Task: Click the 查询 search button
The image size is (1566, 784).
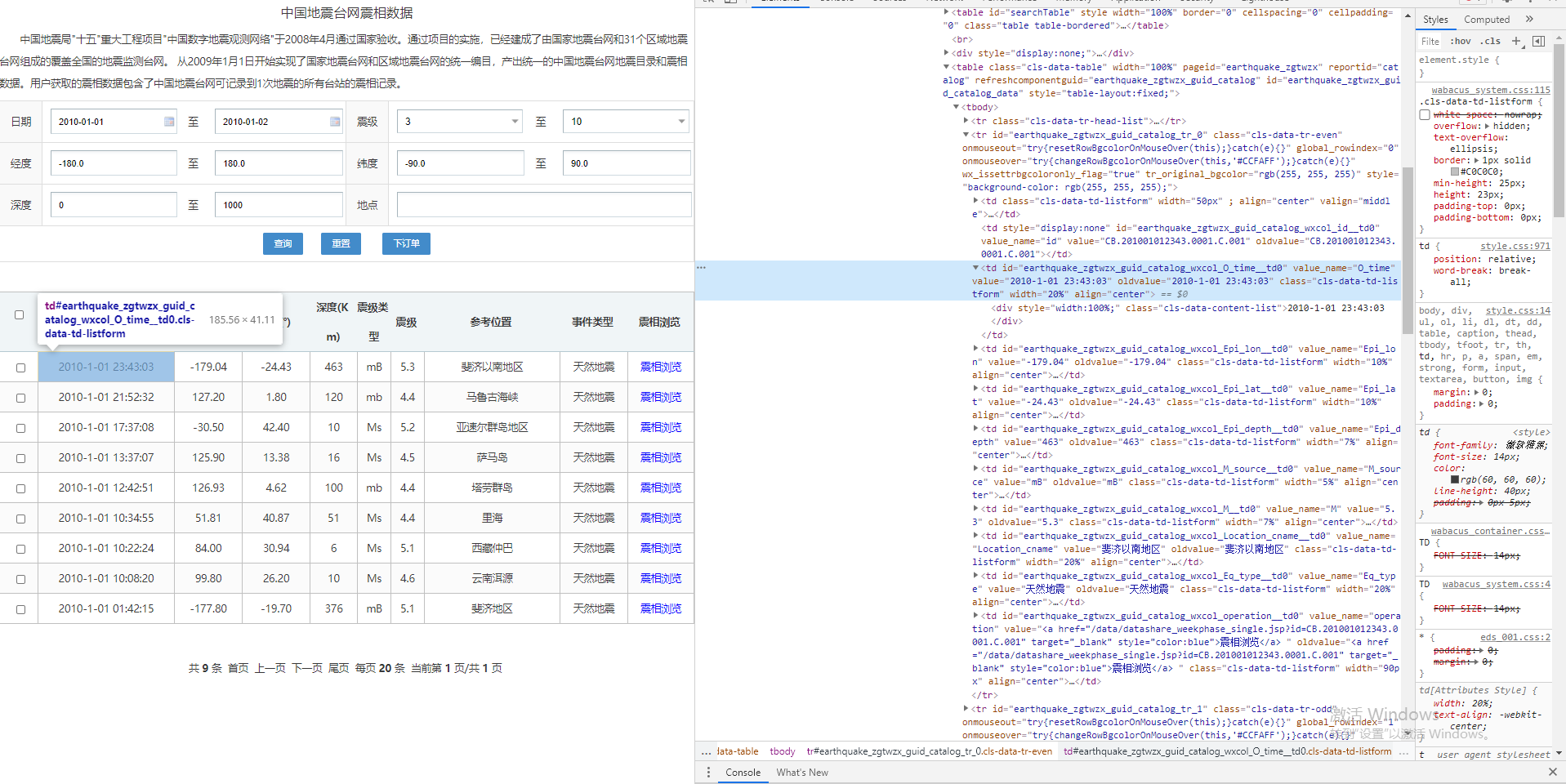Action: click(x=283, y=243)
